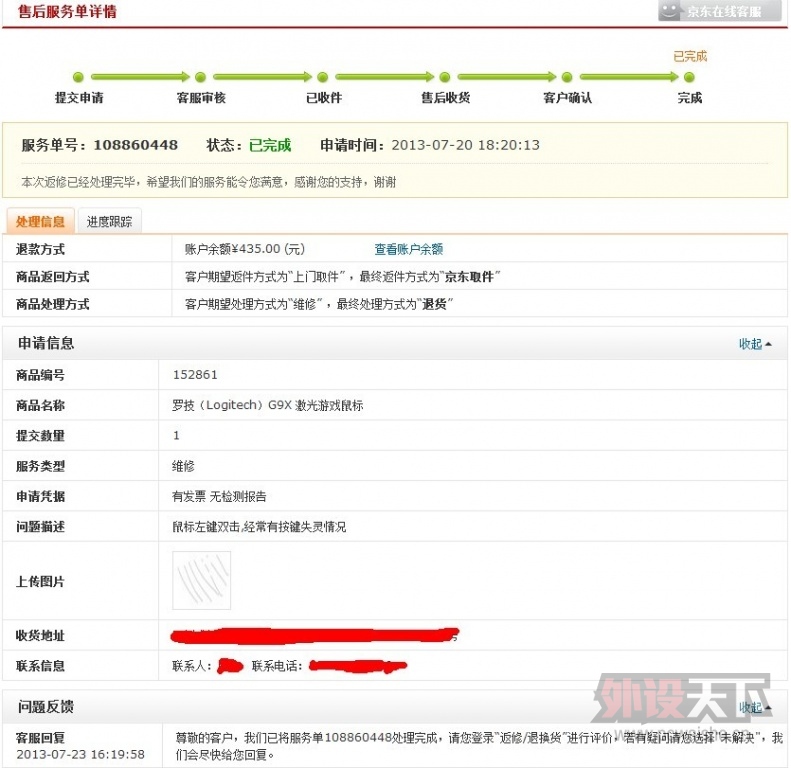Click the smiley icon in 京东在线客服 button
The width and height of the screenshot is (791, 768).
click(x=670, y=11)
